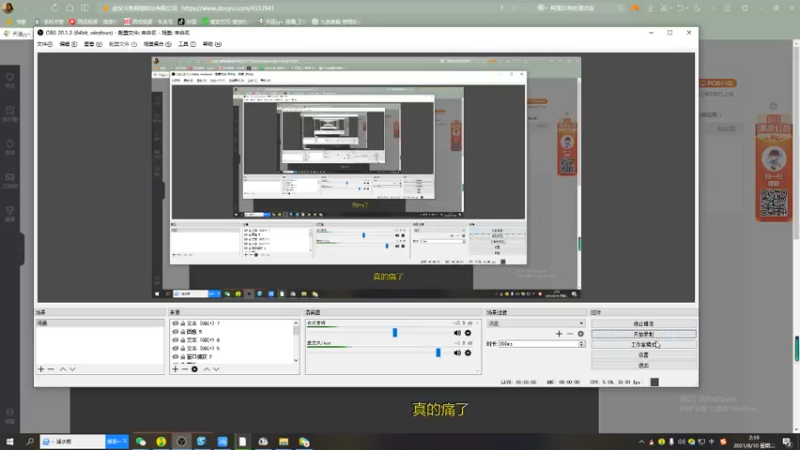Image resolution: width=800 pixels, height=450 pixels.
Task: Toggle visibility of 图像 5 source
Action: 175,332
